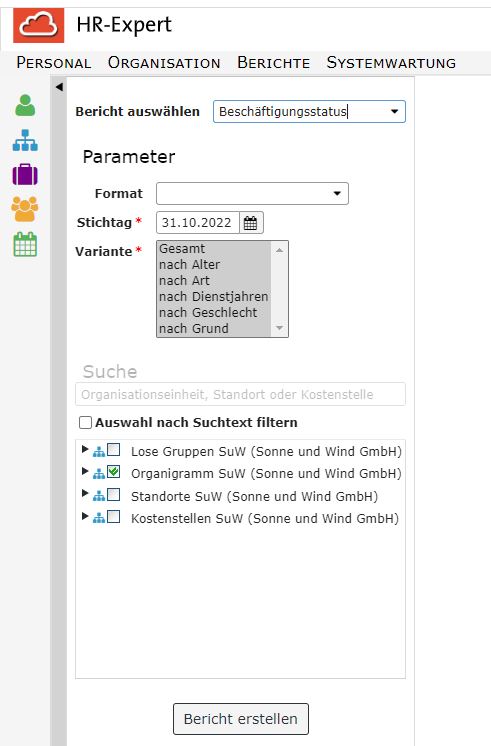The height and width of the screenshot is (746, 491).
Task: Collapse the panel with the left arrow
Action: (x=59, y=87)
